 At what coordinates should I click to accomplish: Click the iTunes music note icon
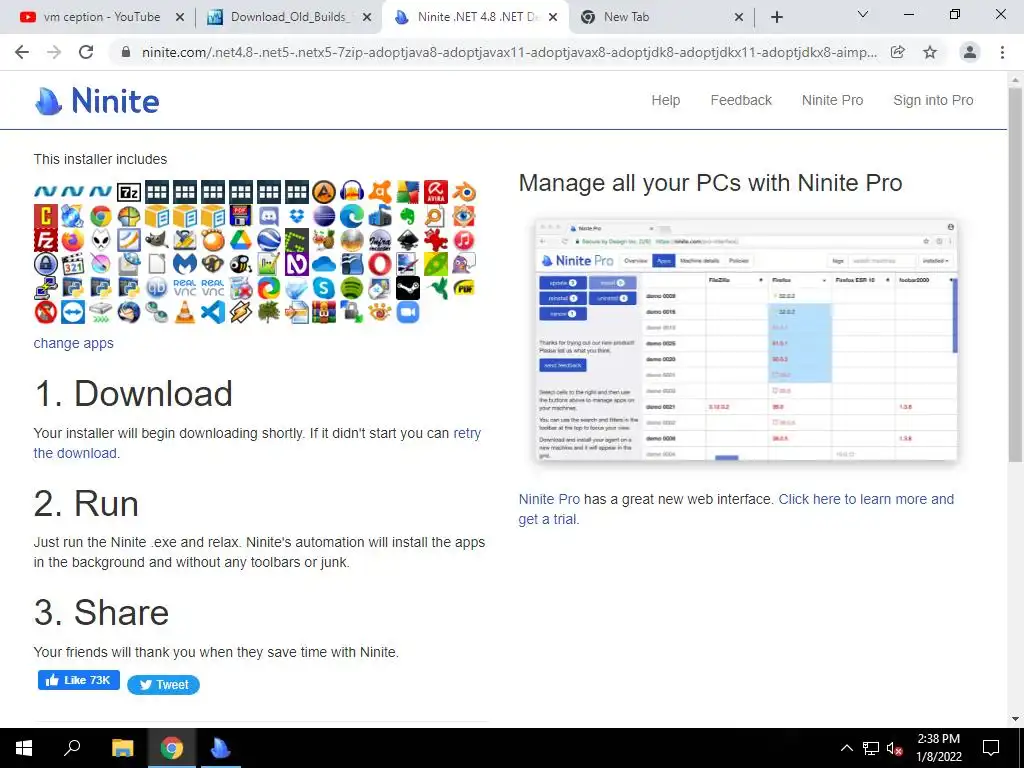point(464,240)
